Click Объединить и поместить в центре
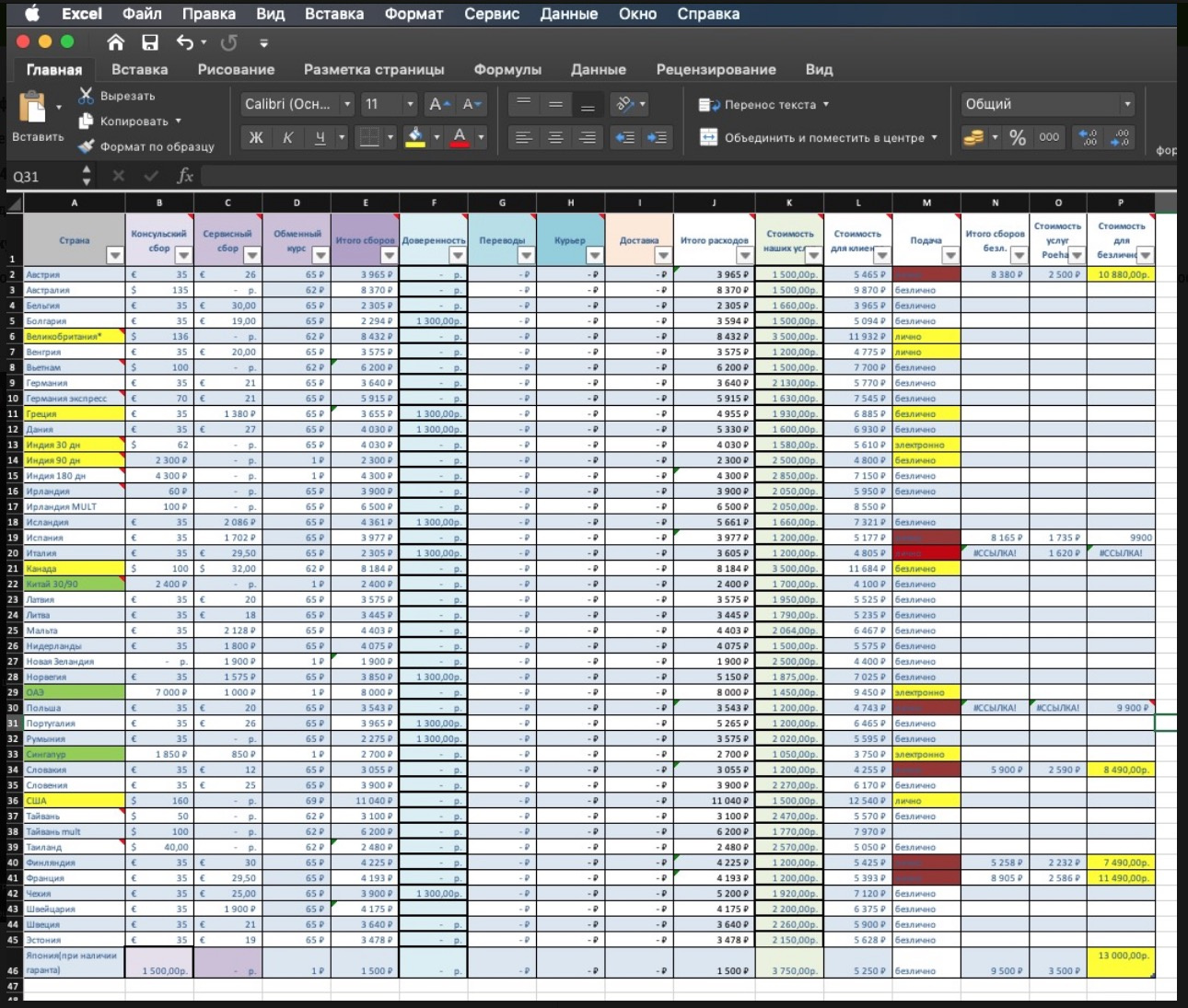1188x1008 pixels. 819,138
